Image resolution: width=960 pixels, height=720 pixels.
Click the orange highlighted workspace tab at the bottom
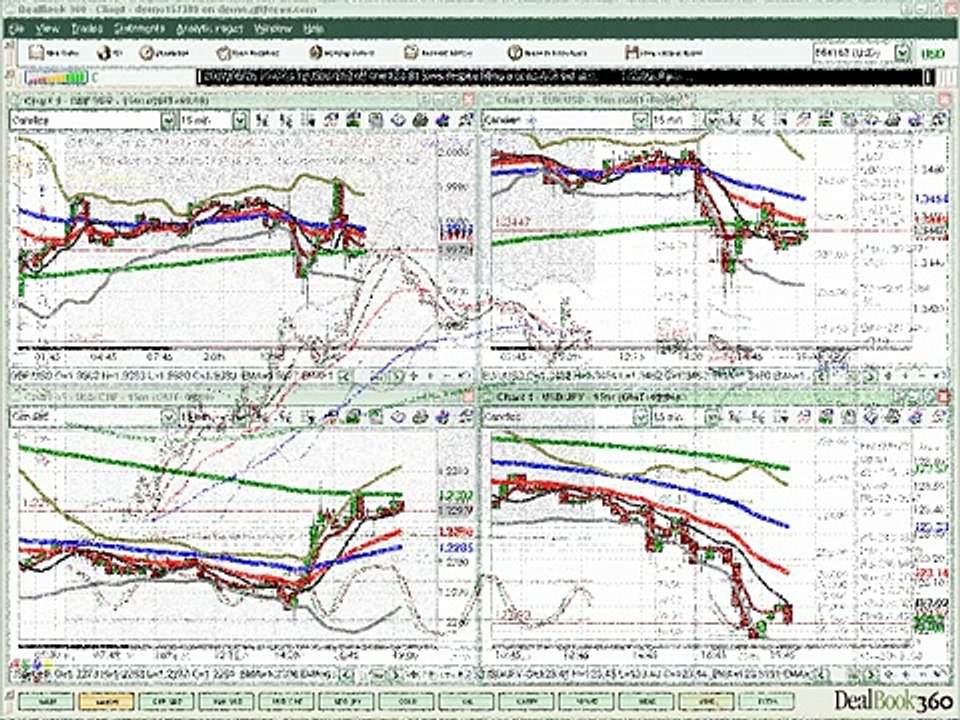pos(107,702)
